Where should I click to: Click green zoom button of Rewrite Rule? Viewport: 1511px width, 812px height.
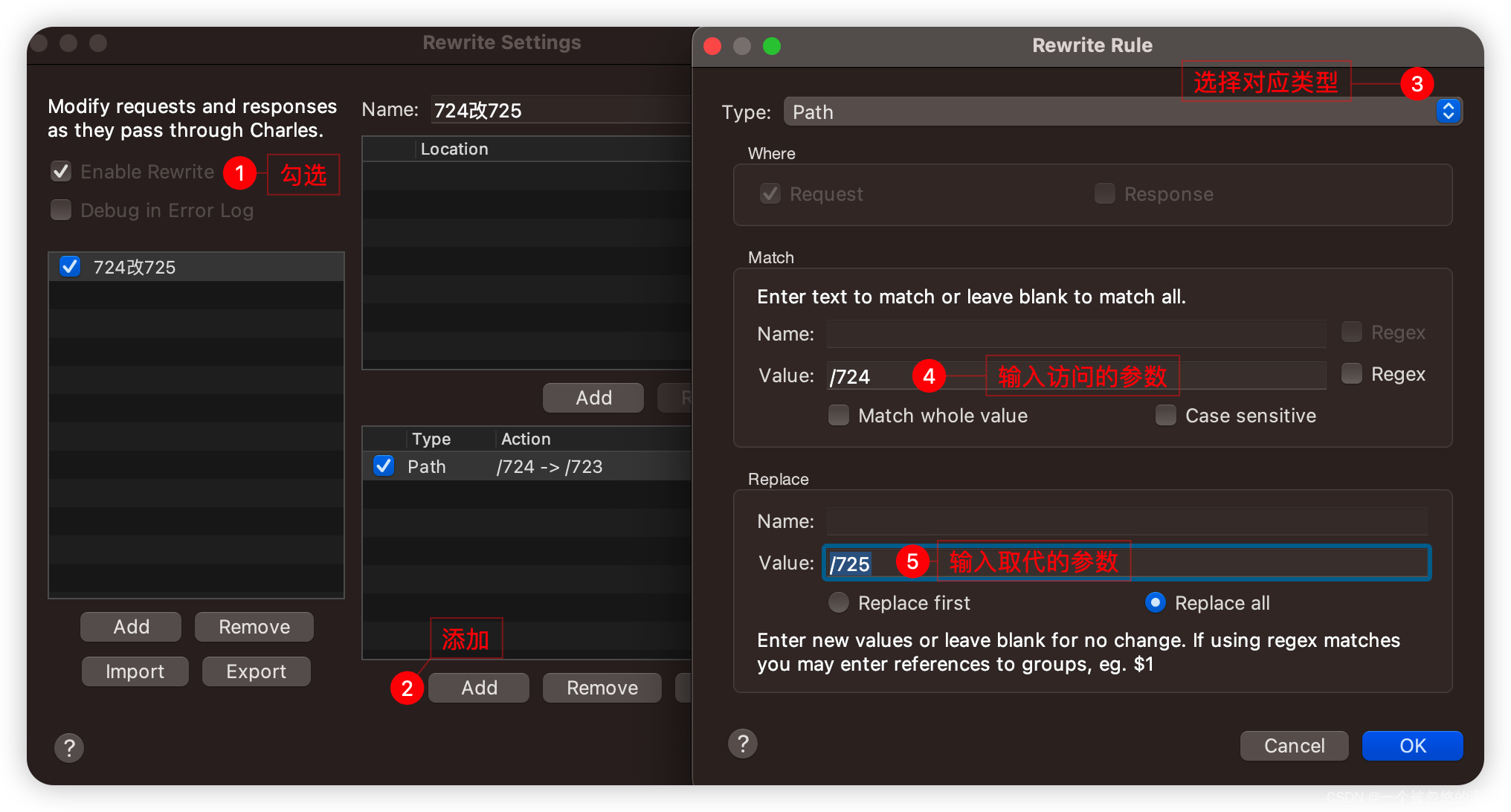click(772, 46)
